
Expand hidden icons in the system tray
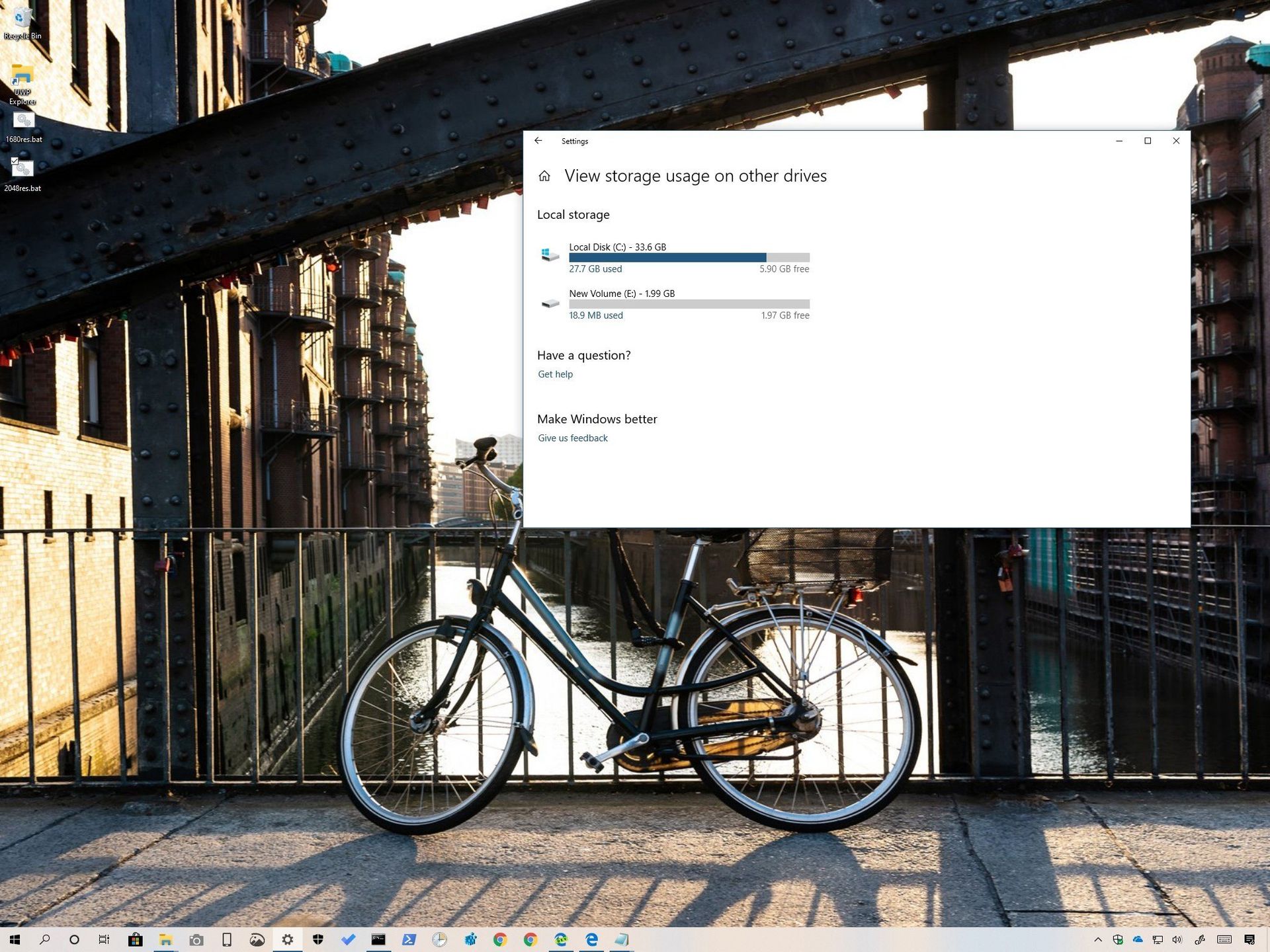pos(1097,939)
